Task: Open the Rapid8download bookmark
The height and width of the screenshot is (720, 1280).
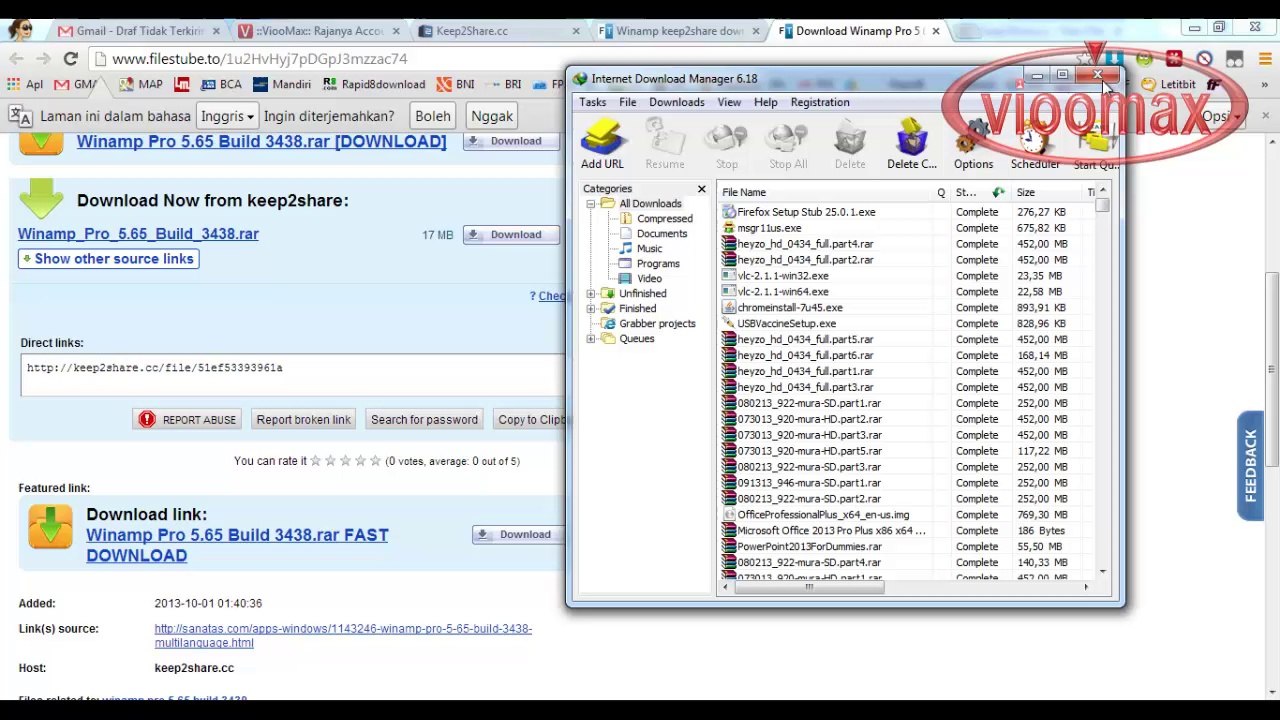Action: click(374, 85)
